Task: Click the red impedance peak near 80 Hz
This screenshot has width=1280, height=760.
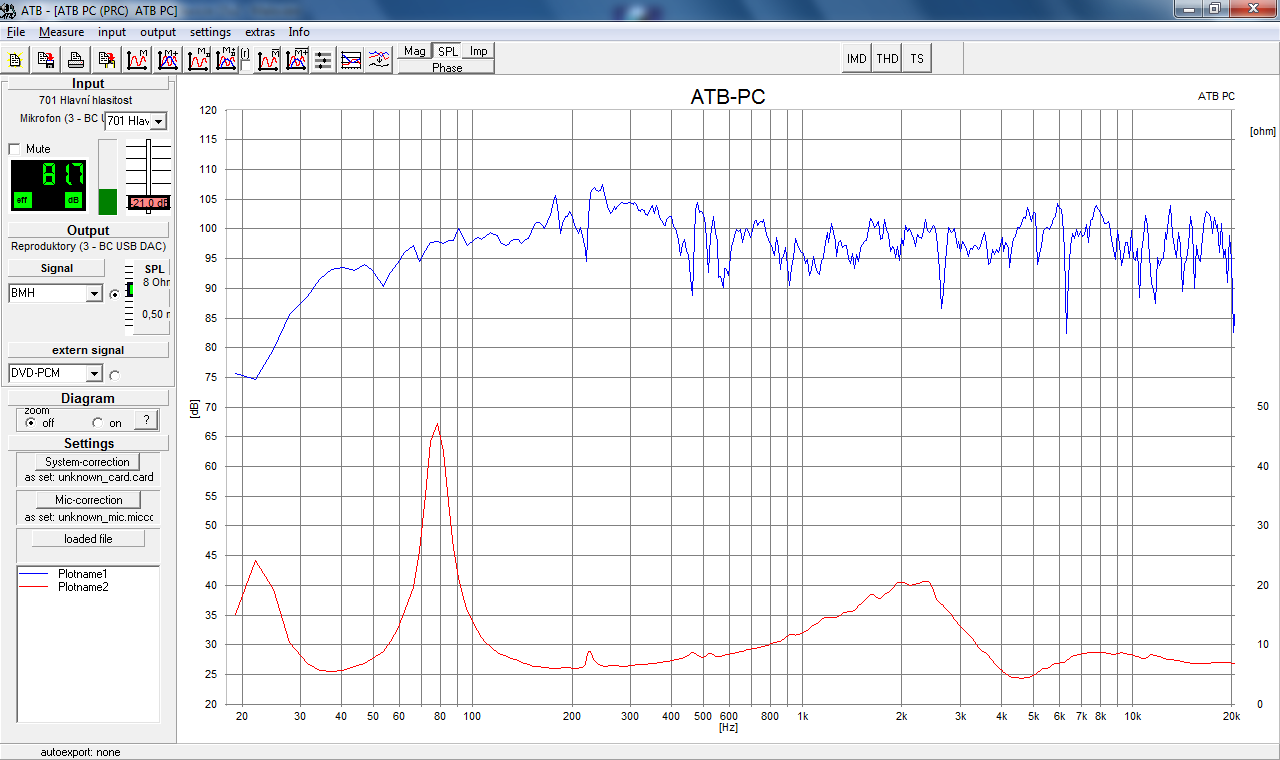Action: 437,426
